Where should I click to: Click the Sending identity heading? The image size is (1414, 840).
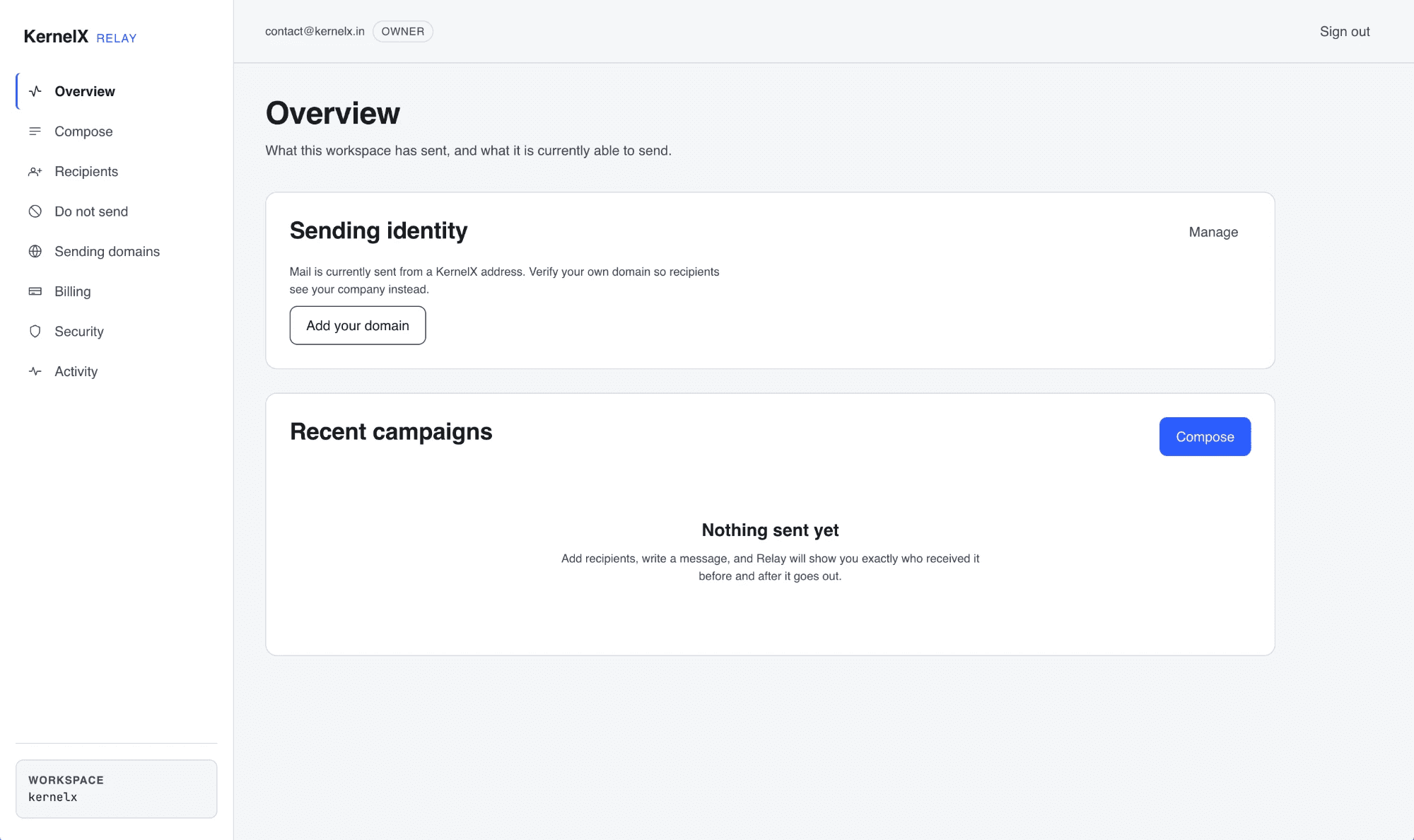pos(378,231)
